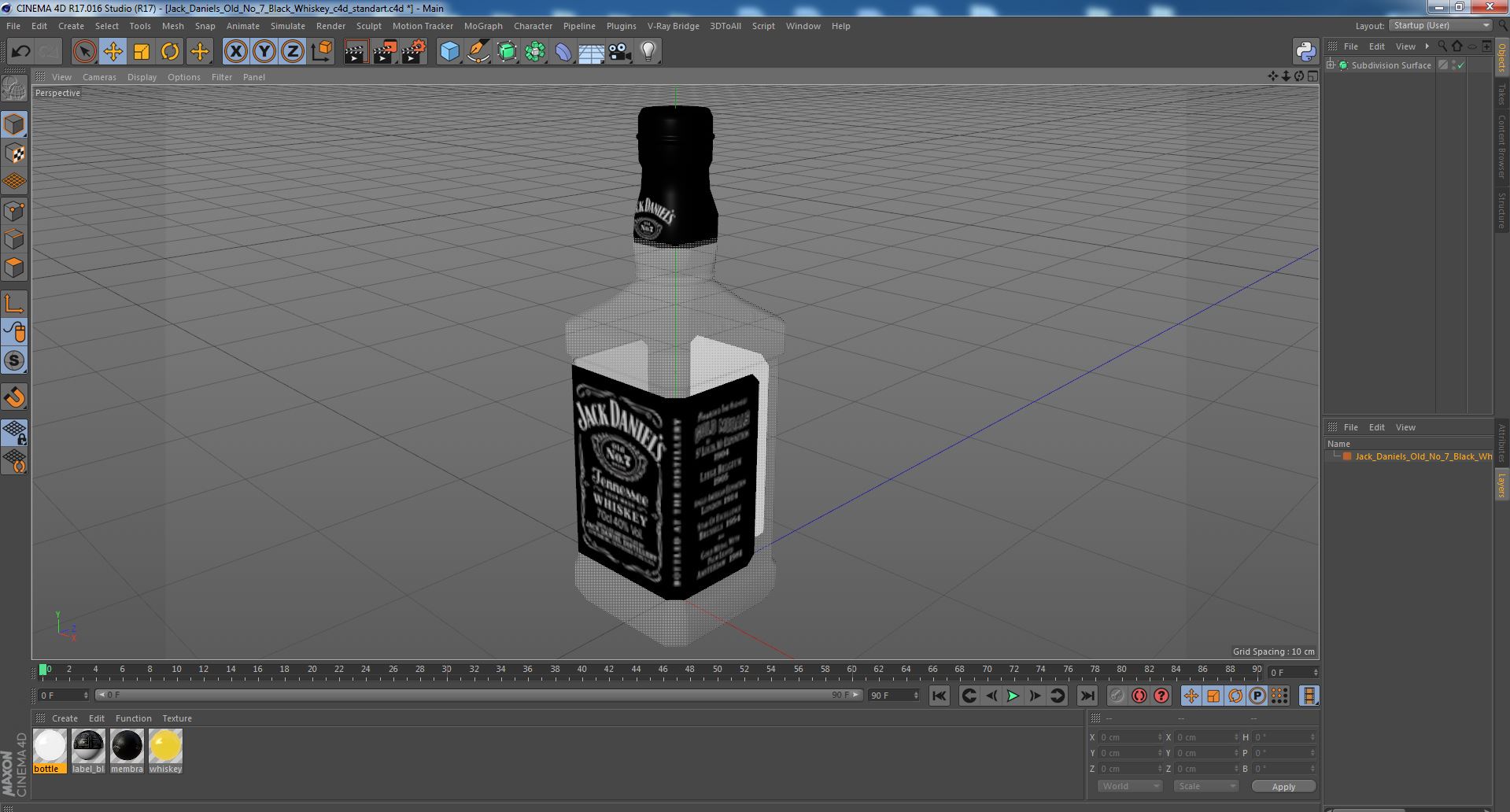This screenshot has width=1510, height=812.
Task: Enable Polygons mode
Action: pyautogui.click(x=14, y=268)
